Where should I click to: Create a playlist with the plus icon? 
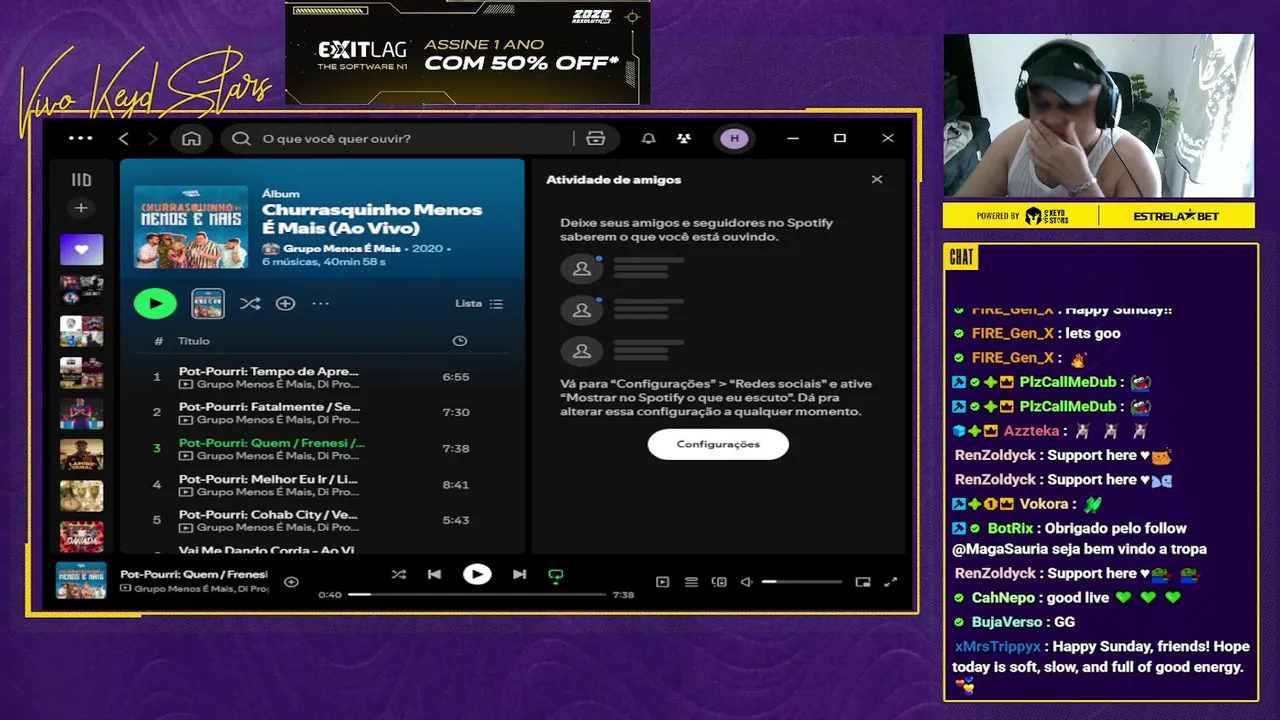(81, 208)
